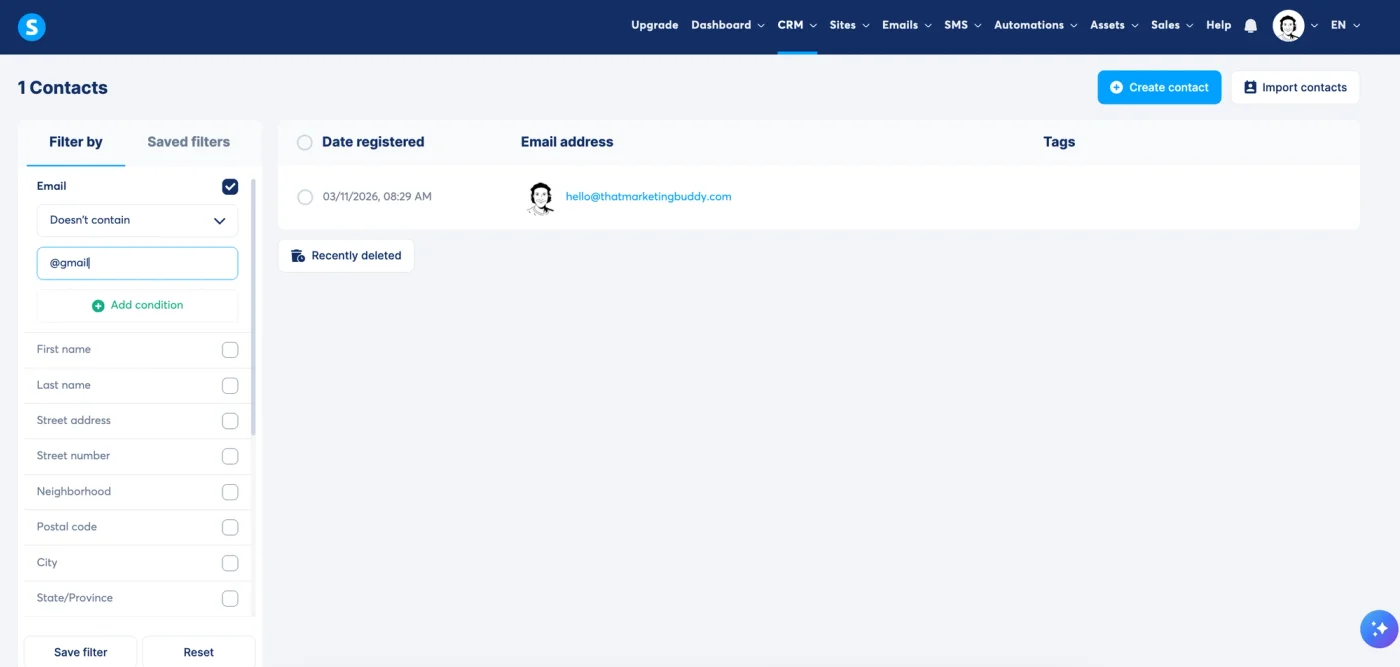1400x667 pixels.
Task: Select the contact row circle
Action: [305, 197]
